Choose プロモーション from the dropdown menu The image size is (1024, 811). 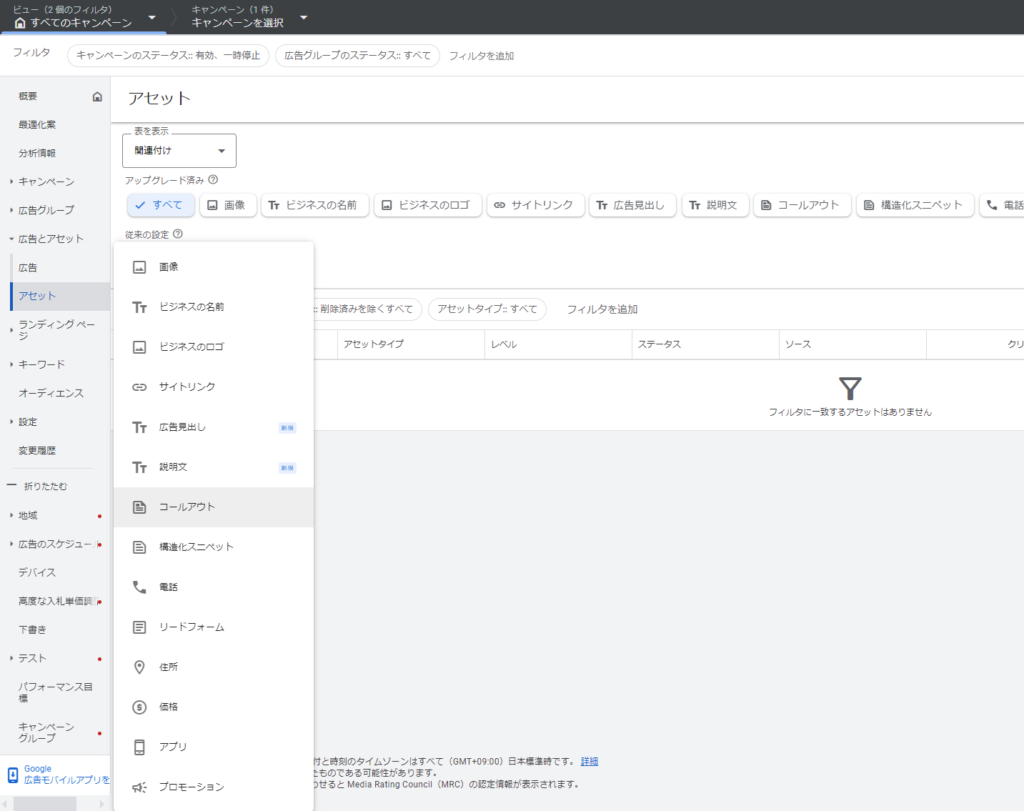tap(214, 787)
